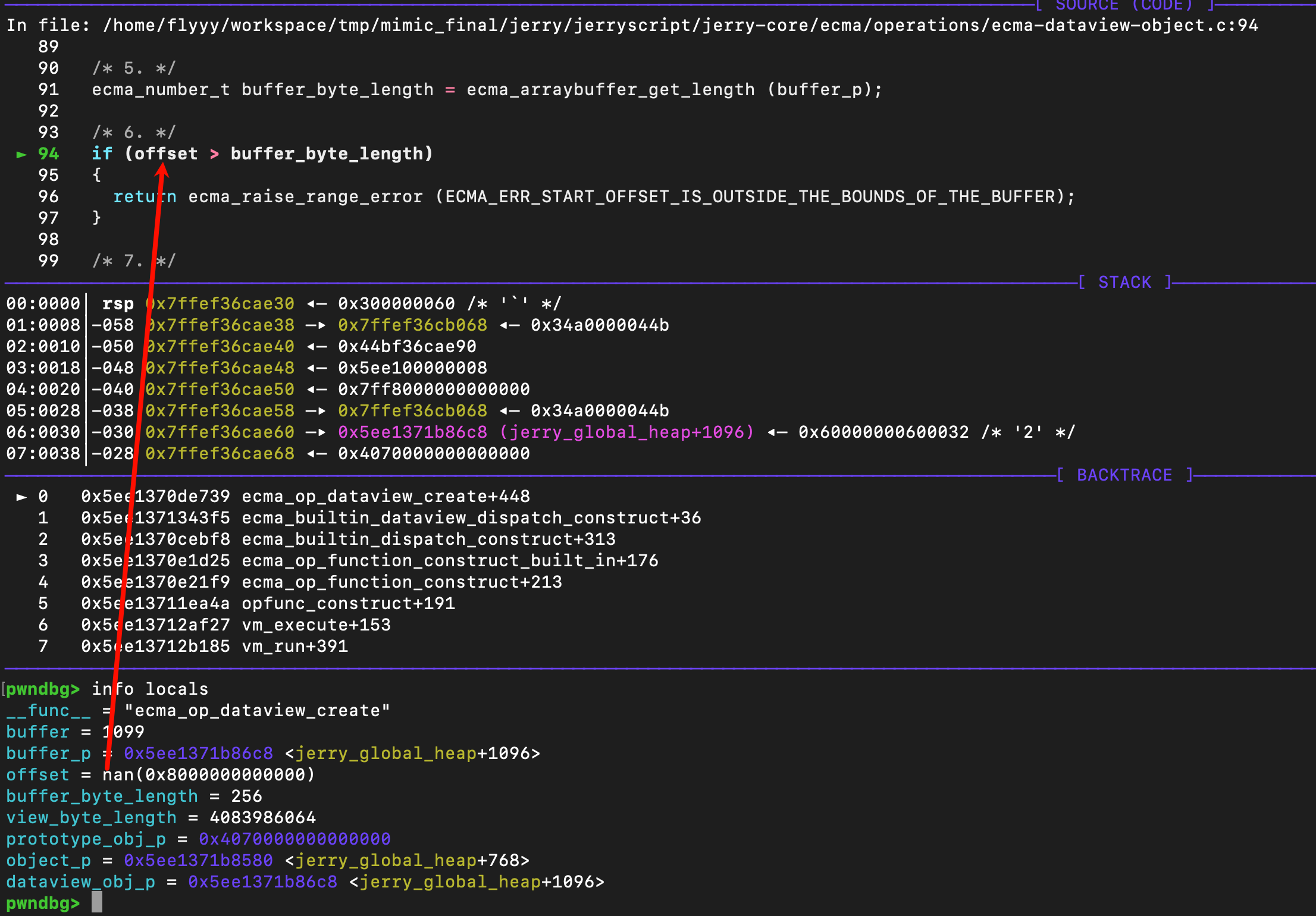
Task: Click the object_p address 0x5ee1371b8580
Action: pos(198,860)
